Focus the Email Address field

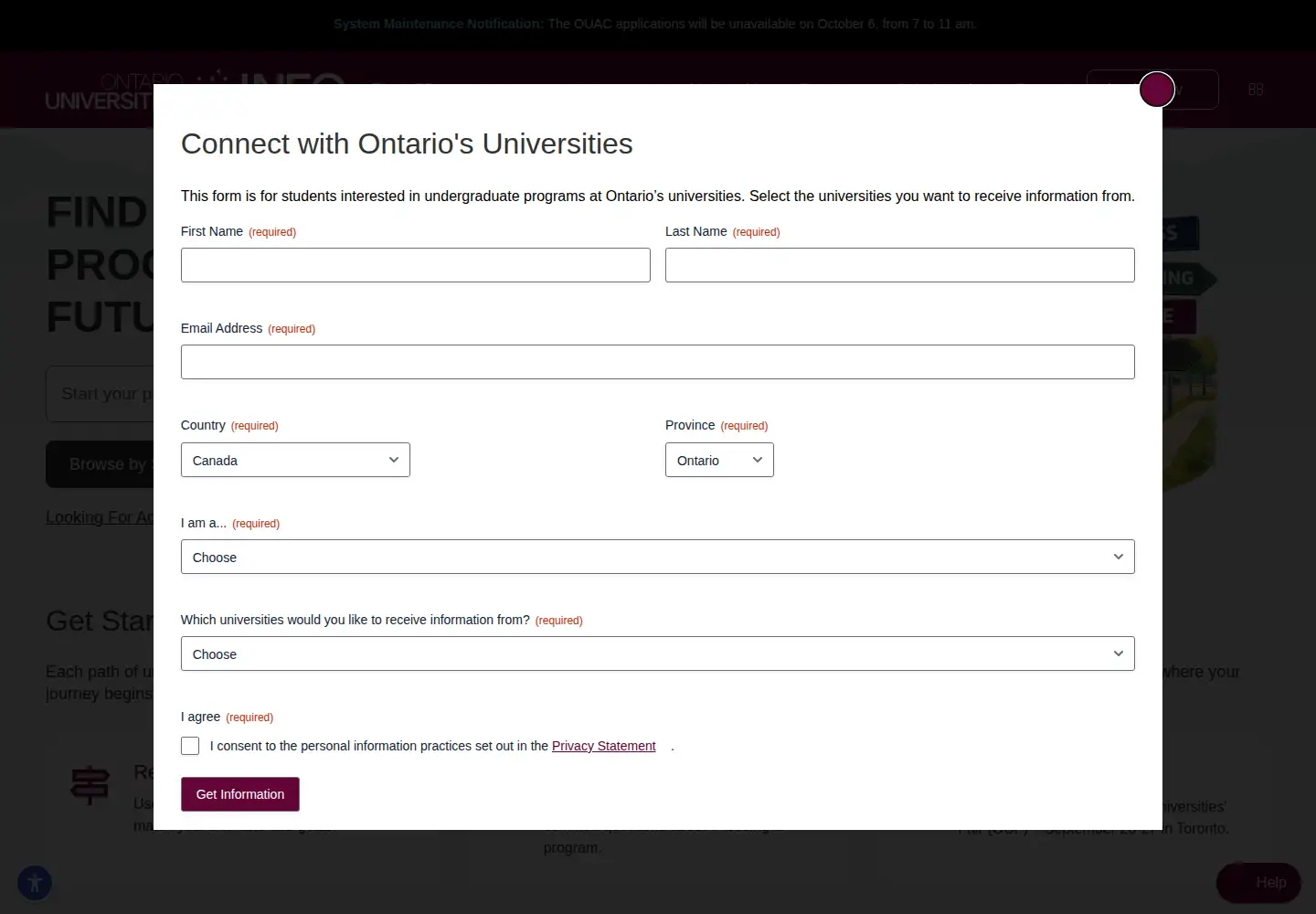tap(658, 362)
